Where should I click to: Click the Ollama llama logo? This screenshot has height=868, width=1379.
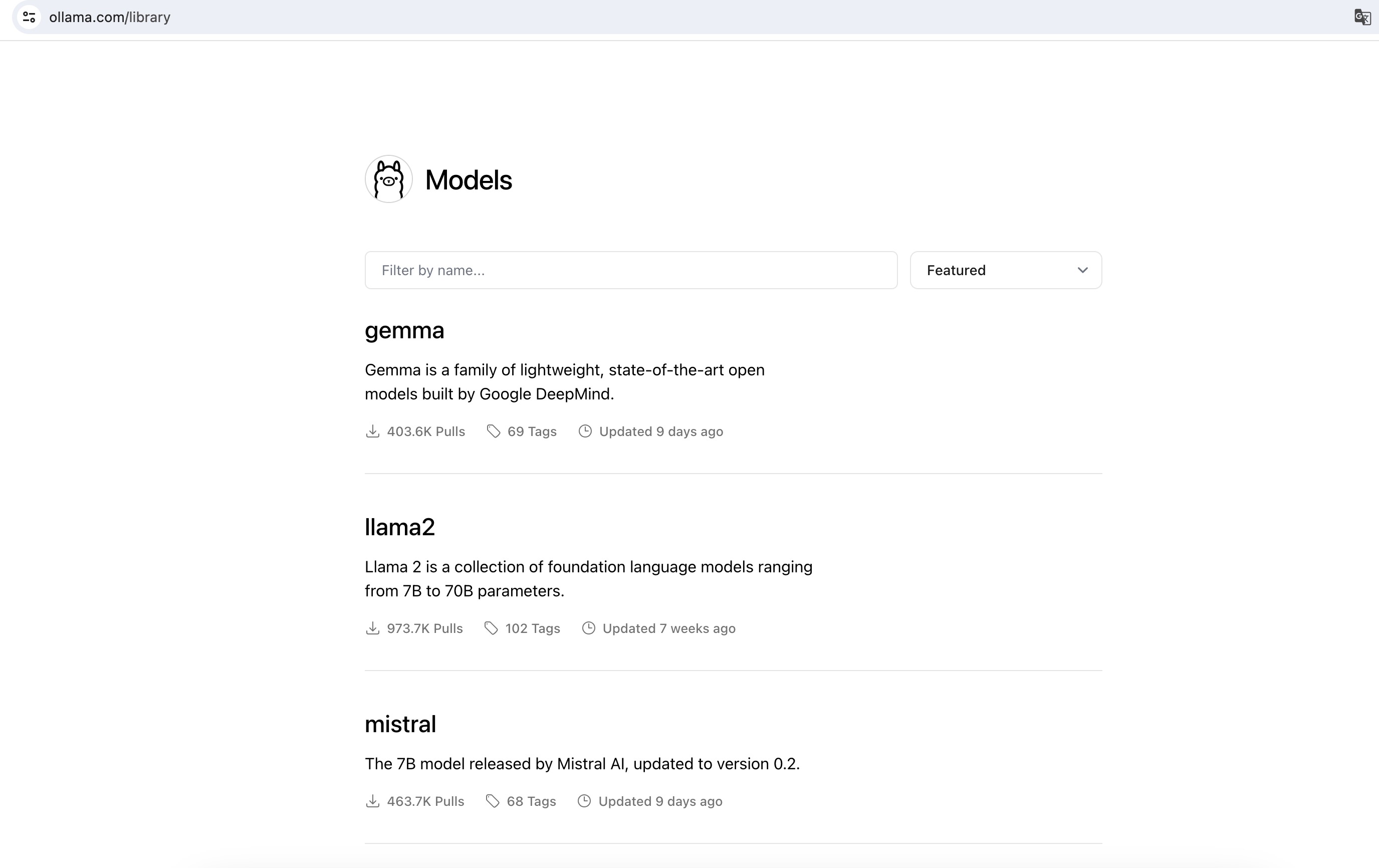(389, 179)
